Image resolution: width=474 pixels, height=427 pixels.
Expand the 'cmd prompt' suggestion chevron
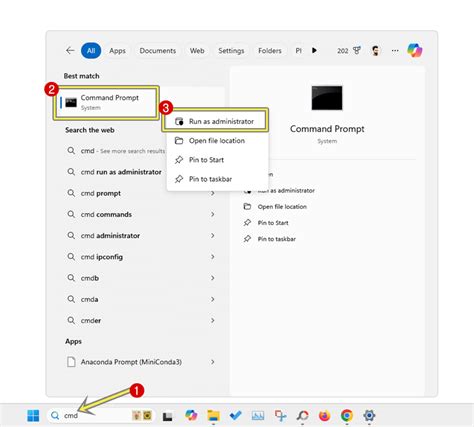(212, 193)
